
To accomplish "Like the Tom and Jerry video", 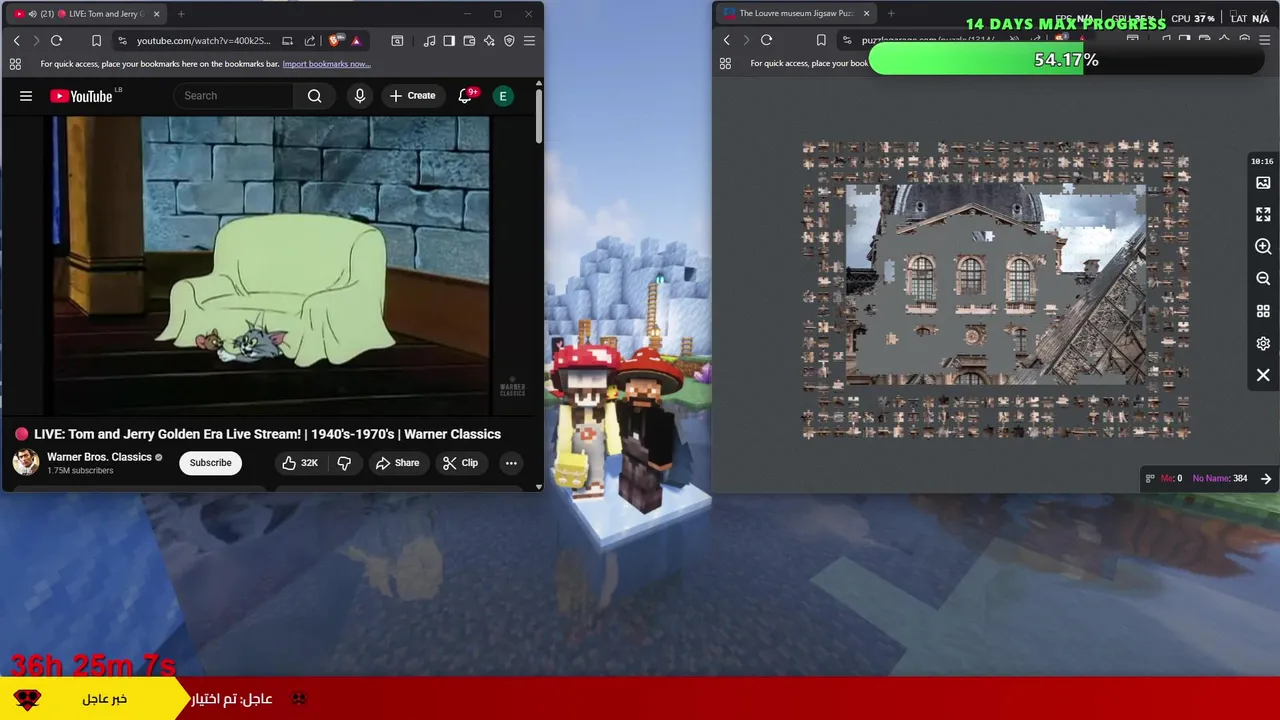I will (x=300, y=463).
